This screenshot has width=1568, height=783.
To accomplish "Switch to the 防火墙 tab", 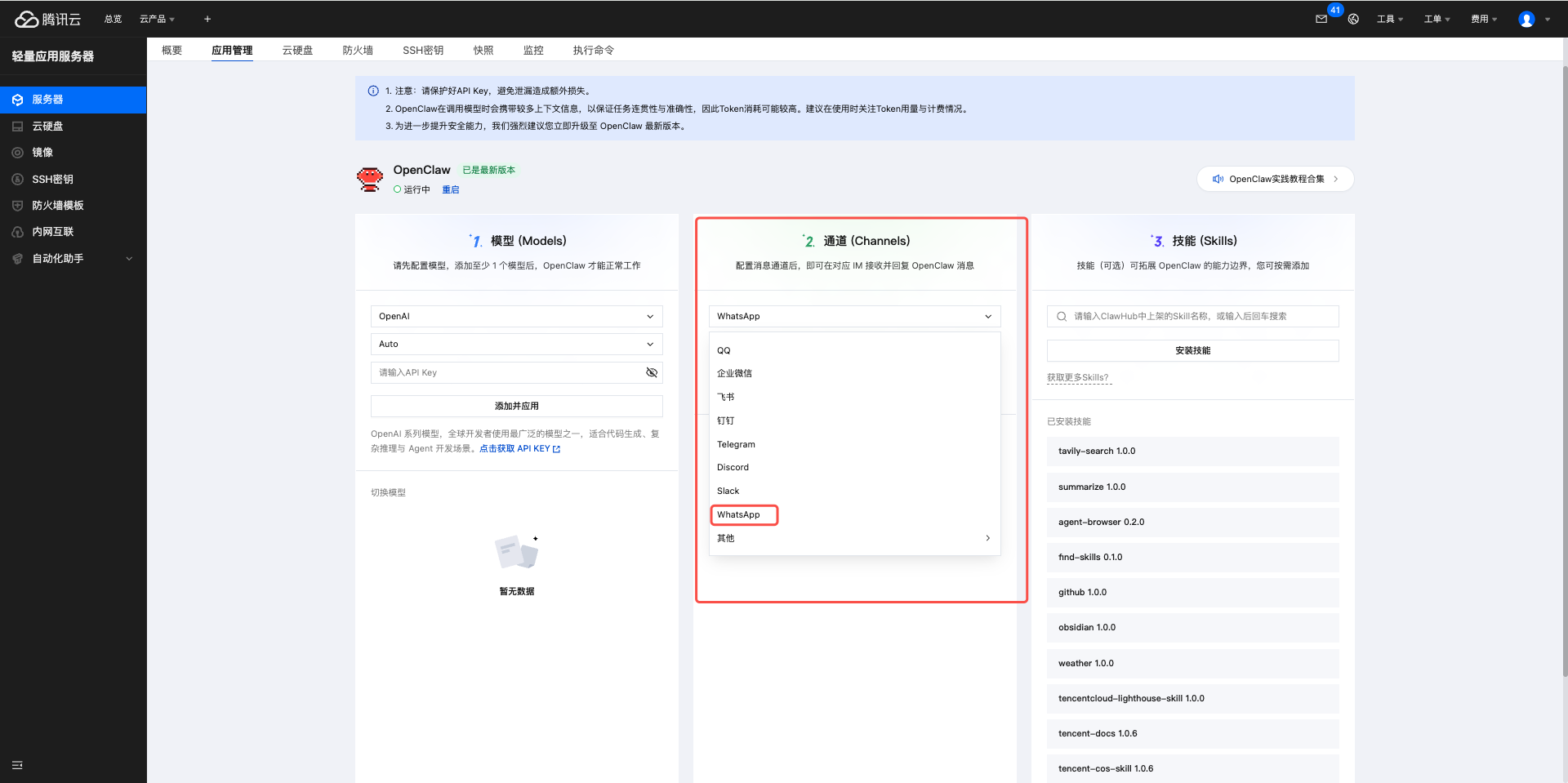I will point(358,51).
